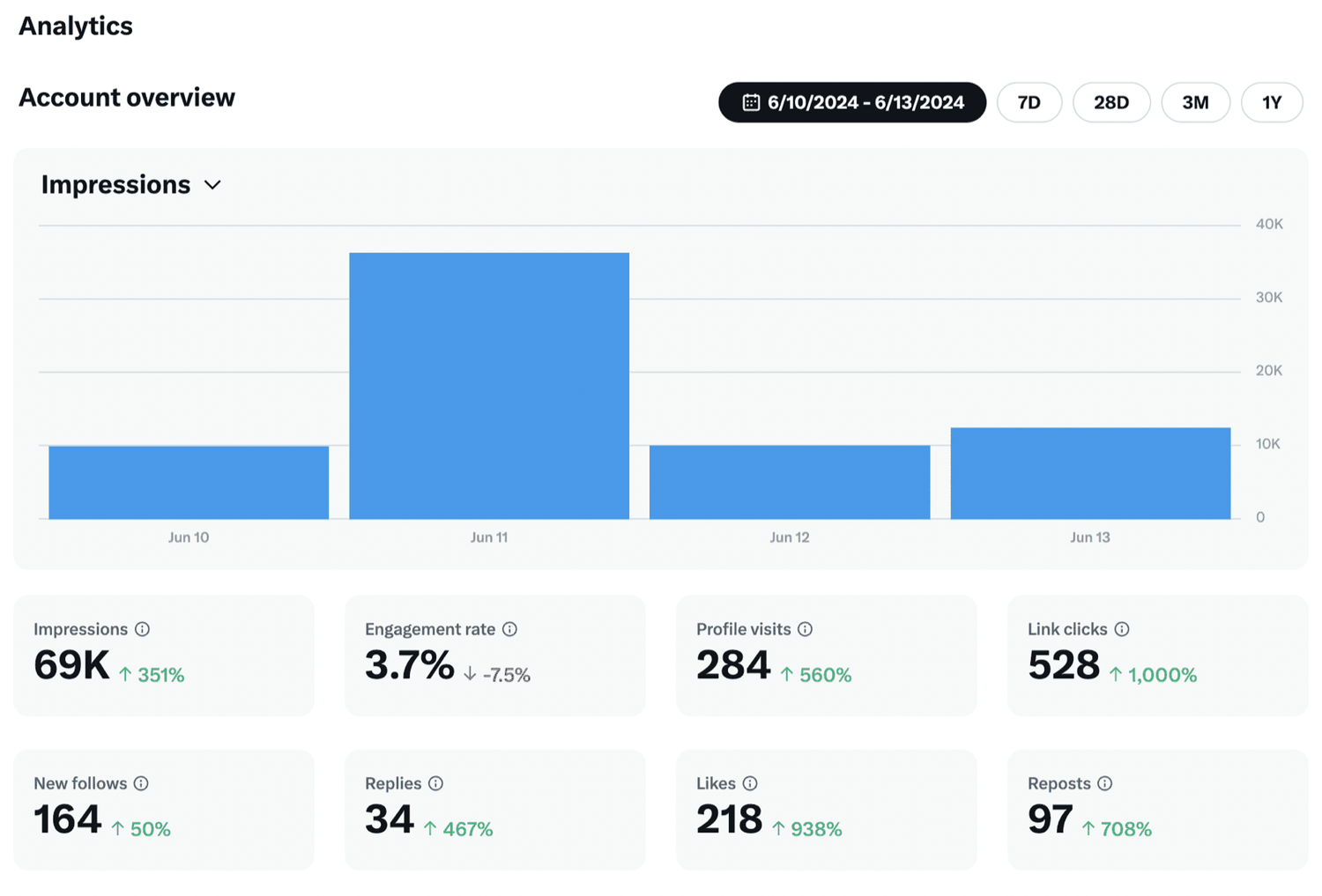The width and height of the screenshot is (1322, 896).
Task: Click the 97 reposts value
Action: [x=1051, y=819]
